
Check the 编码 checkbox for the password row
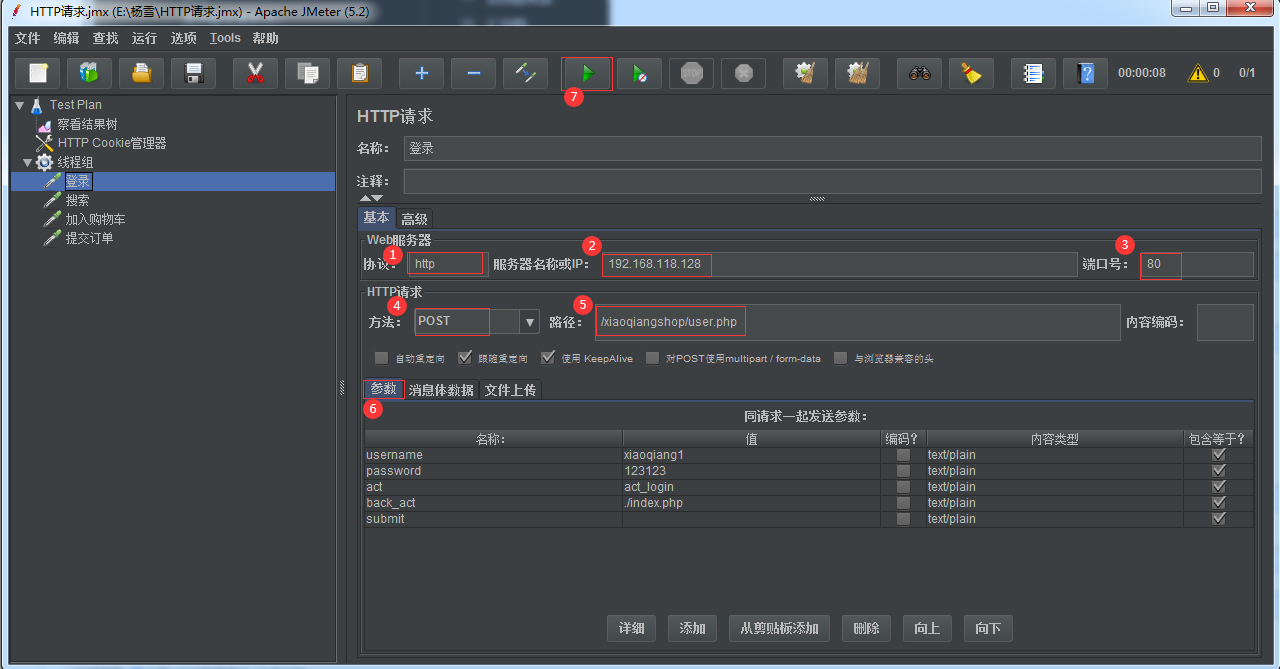coord(904,471)
